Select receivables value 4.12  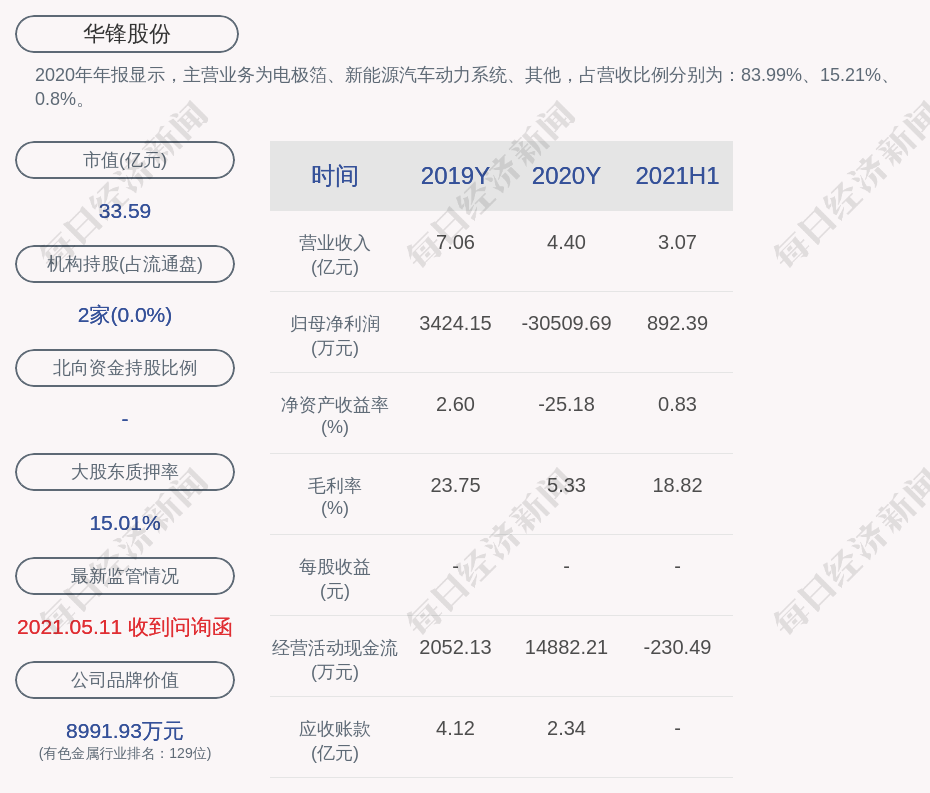[455, 728]
